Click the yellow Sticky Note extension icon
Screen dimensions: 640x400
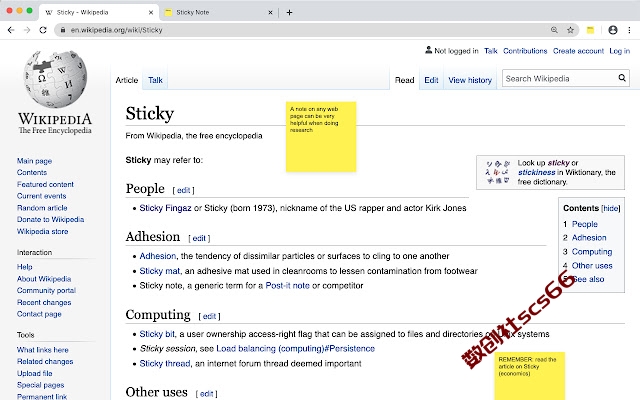coord(590,30)
